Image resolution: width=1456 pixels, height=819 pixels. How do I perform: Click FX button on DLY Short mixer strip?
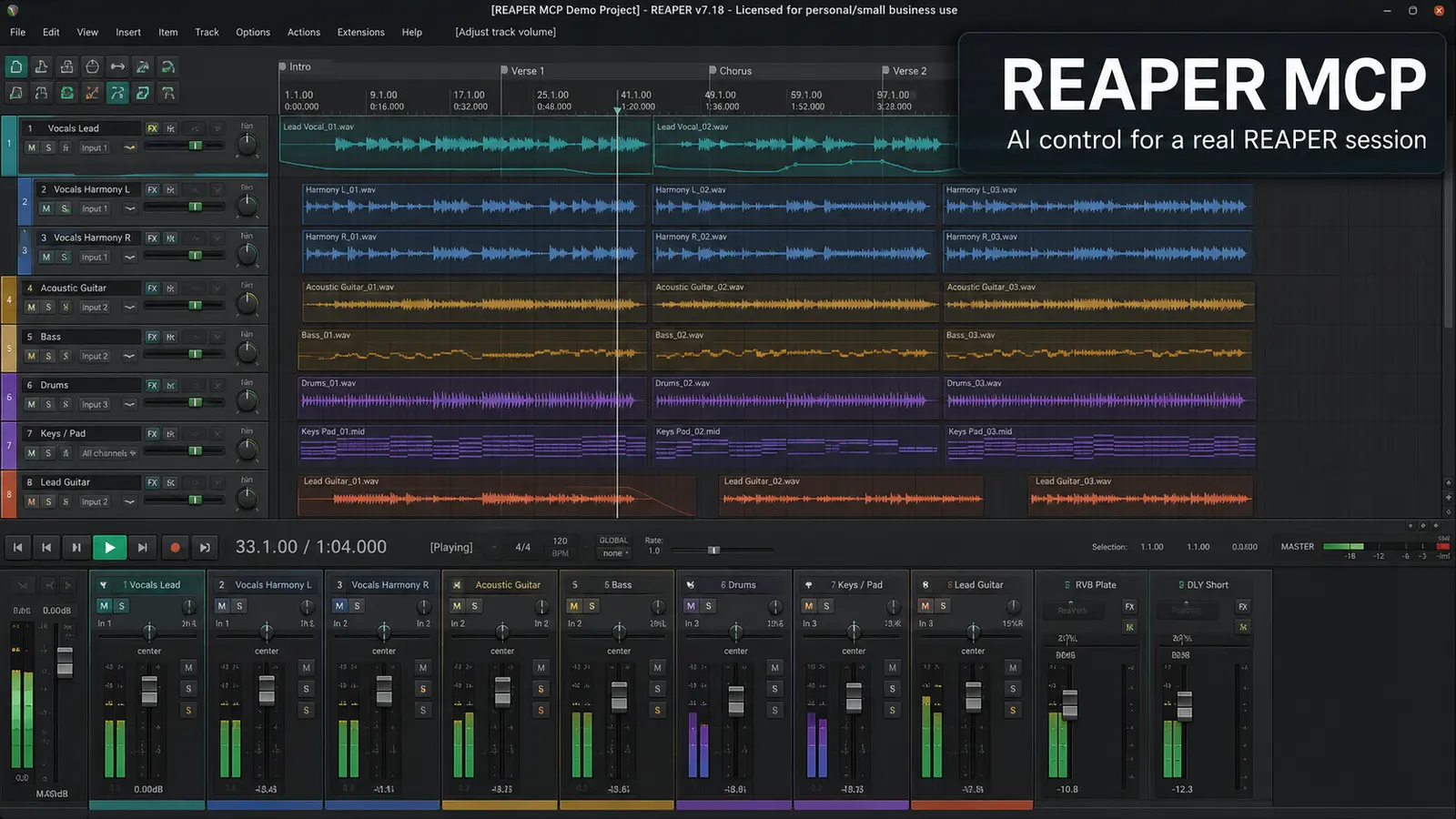click(x=1243, y=606)
